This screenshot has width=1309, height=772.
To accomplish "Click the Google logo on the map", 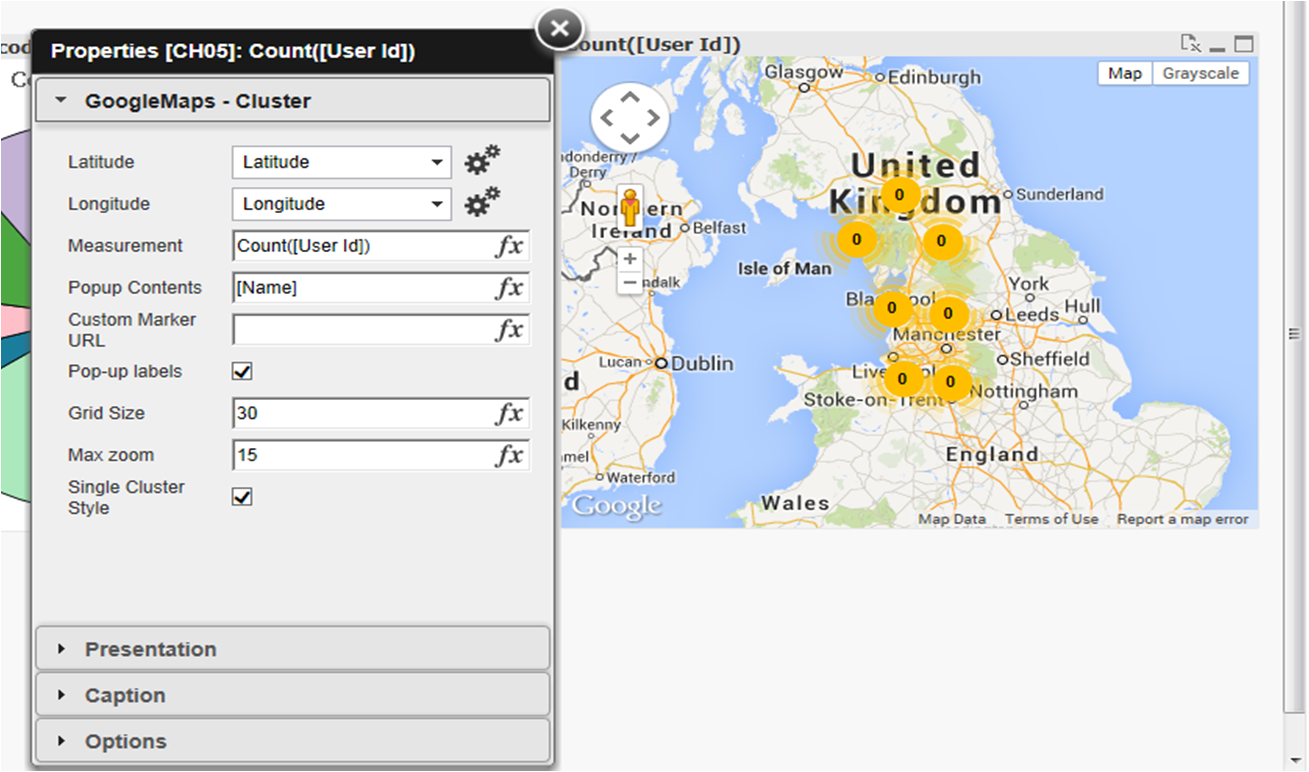I will coord(617,506).
